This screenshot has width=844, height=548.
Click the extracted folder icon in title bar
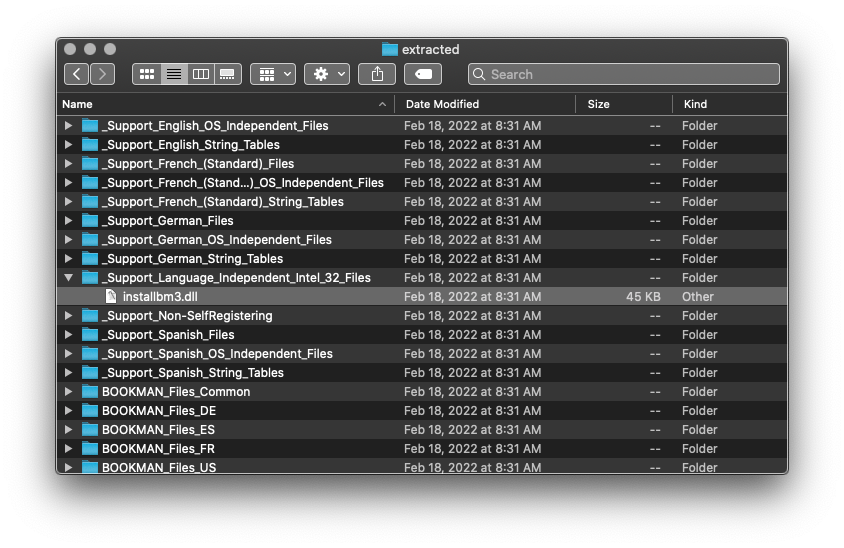(390, 49)
